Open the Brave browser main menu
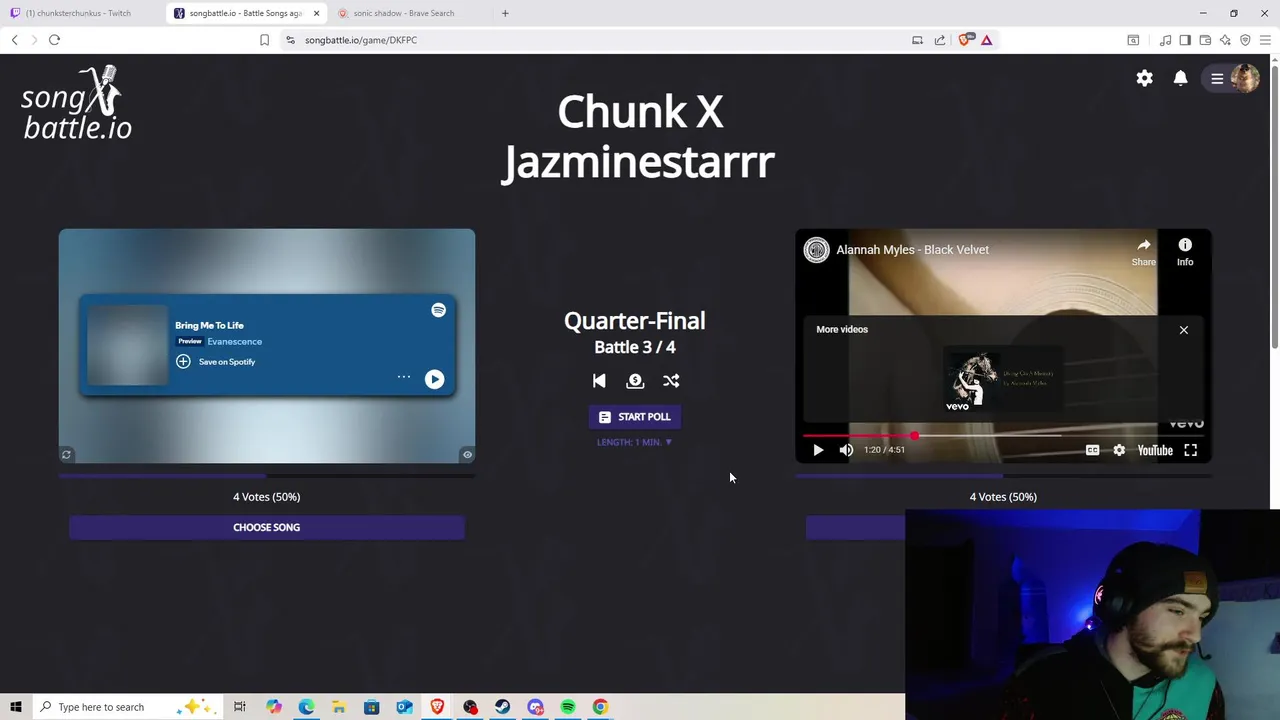Image resolution: width=1280 pixels, height=720 pixels. click(1265, 40)
